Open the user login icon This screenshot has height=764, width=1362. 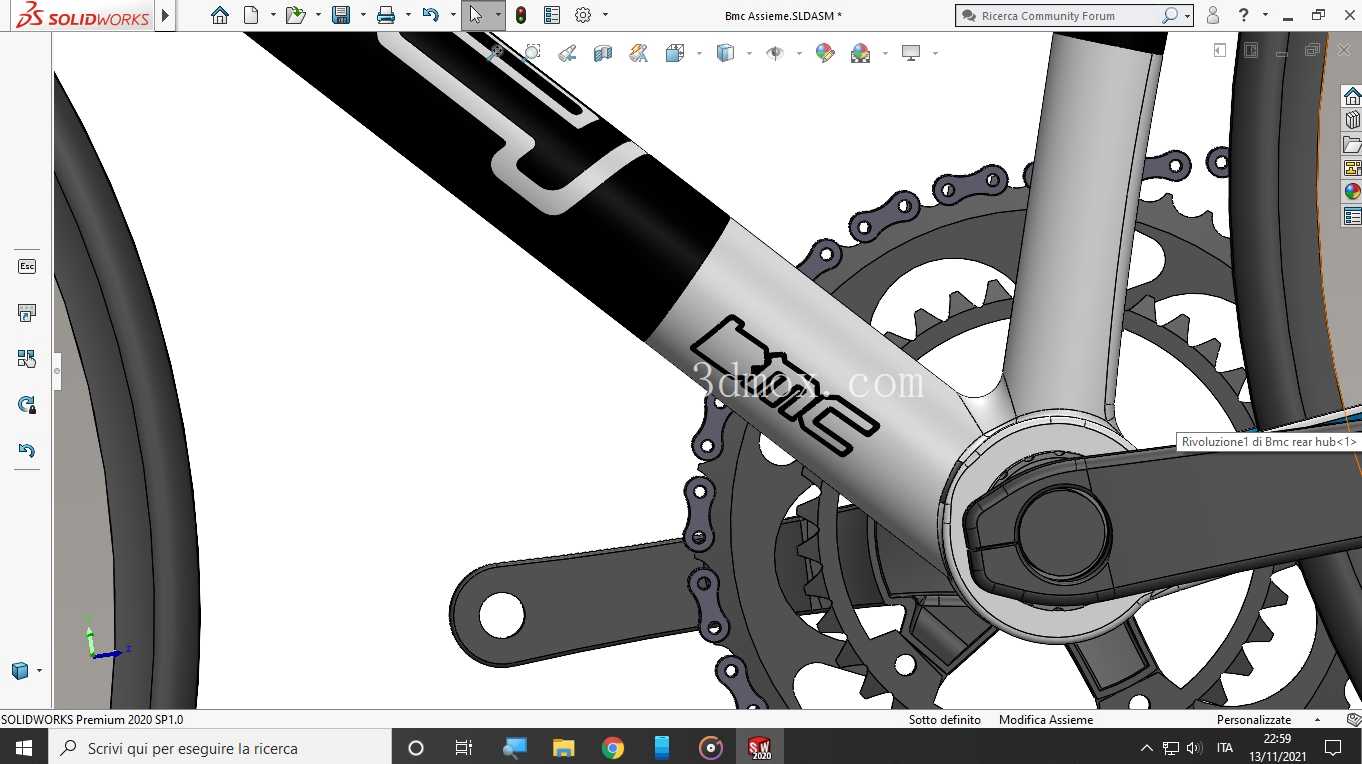coord(1213,15)
